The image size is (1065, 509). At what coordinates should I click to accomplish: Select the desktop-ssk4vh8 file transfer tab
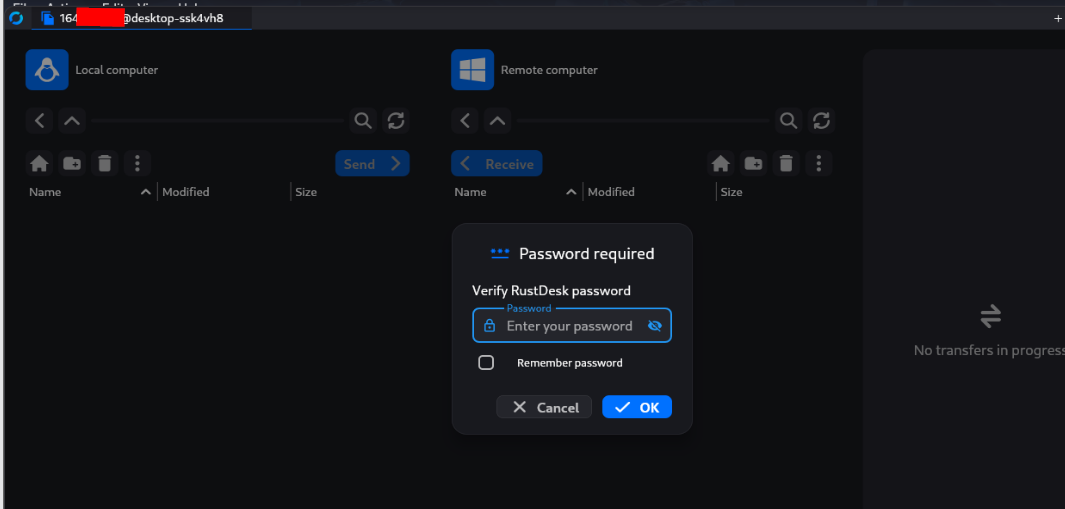point(142,18)
